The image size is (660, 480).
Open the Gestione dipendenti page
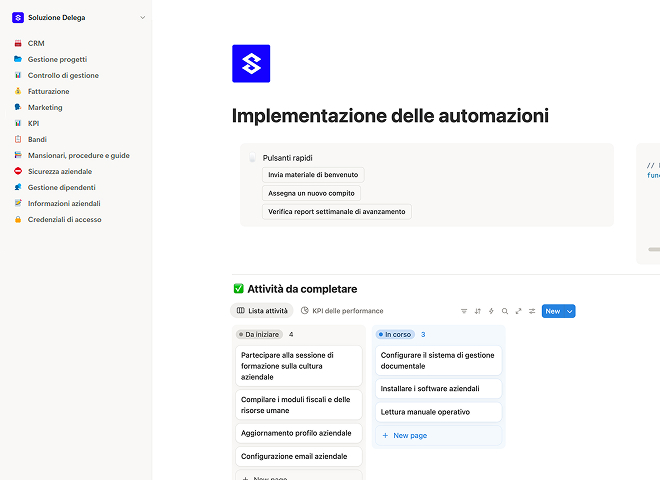click(x=61, y=187)
